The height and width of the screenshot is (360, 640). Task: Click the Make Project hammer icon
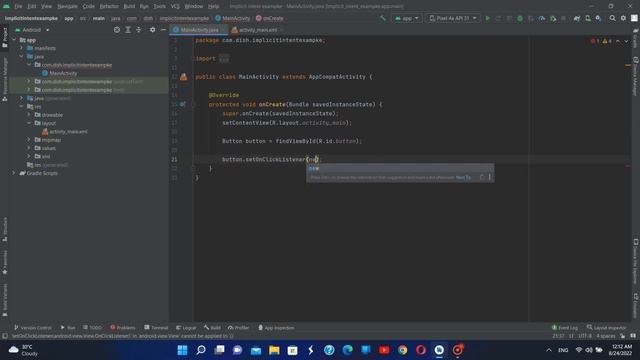click(x=382, y=18)
